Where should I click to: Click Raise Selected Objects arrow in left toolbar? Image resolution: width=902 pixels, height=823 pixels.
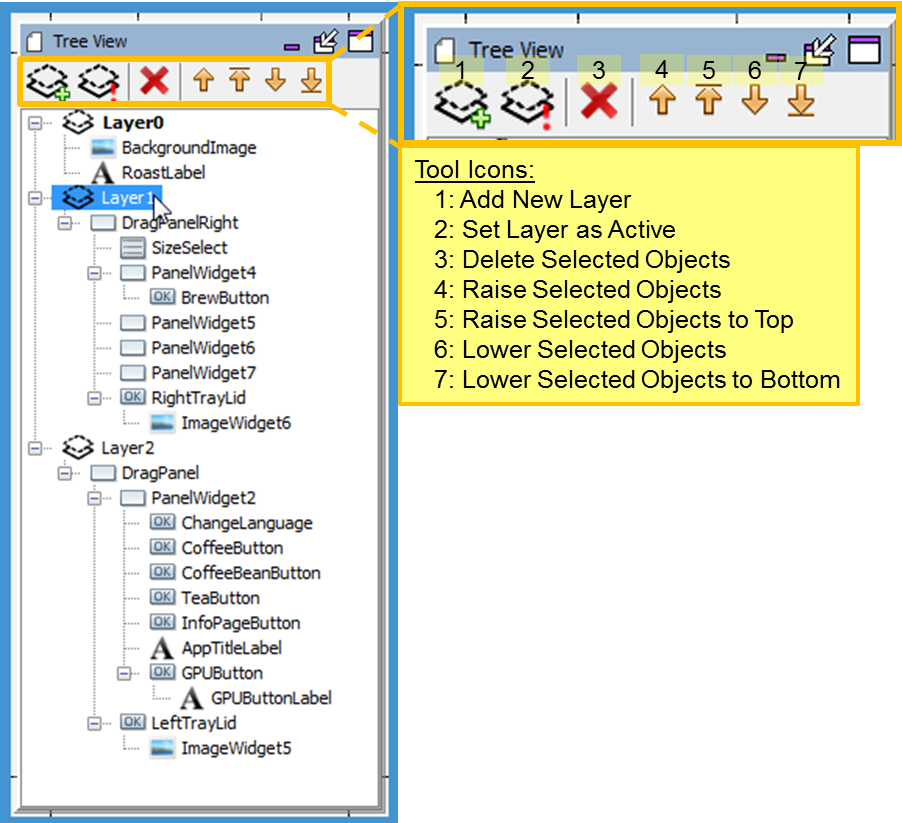pos(203,80)
